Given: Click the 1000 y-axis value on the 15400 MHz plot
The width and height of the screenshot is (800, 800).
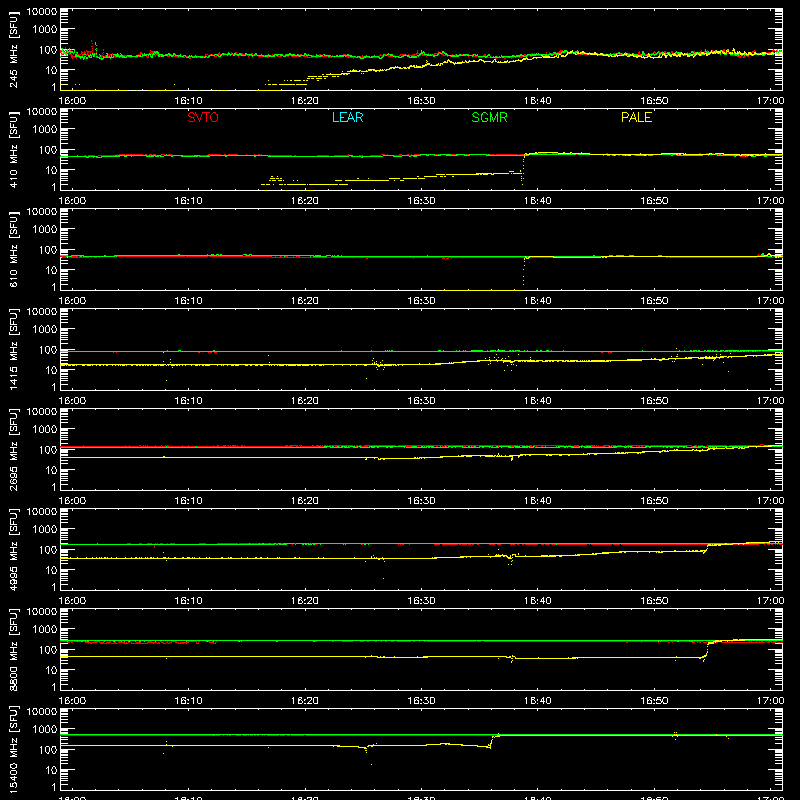Looking at the screenshot, I should (45, 730).
